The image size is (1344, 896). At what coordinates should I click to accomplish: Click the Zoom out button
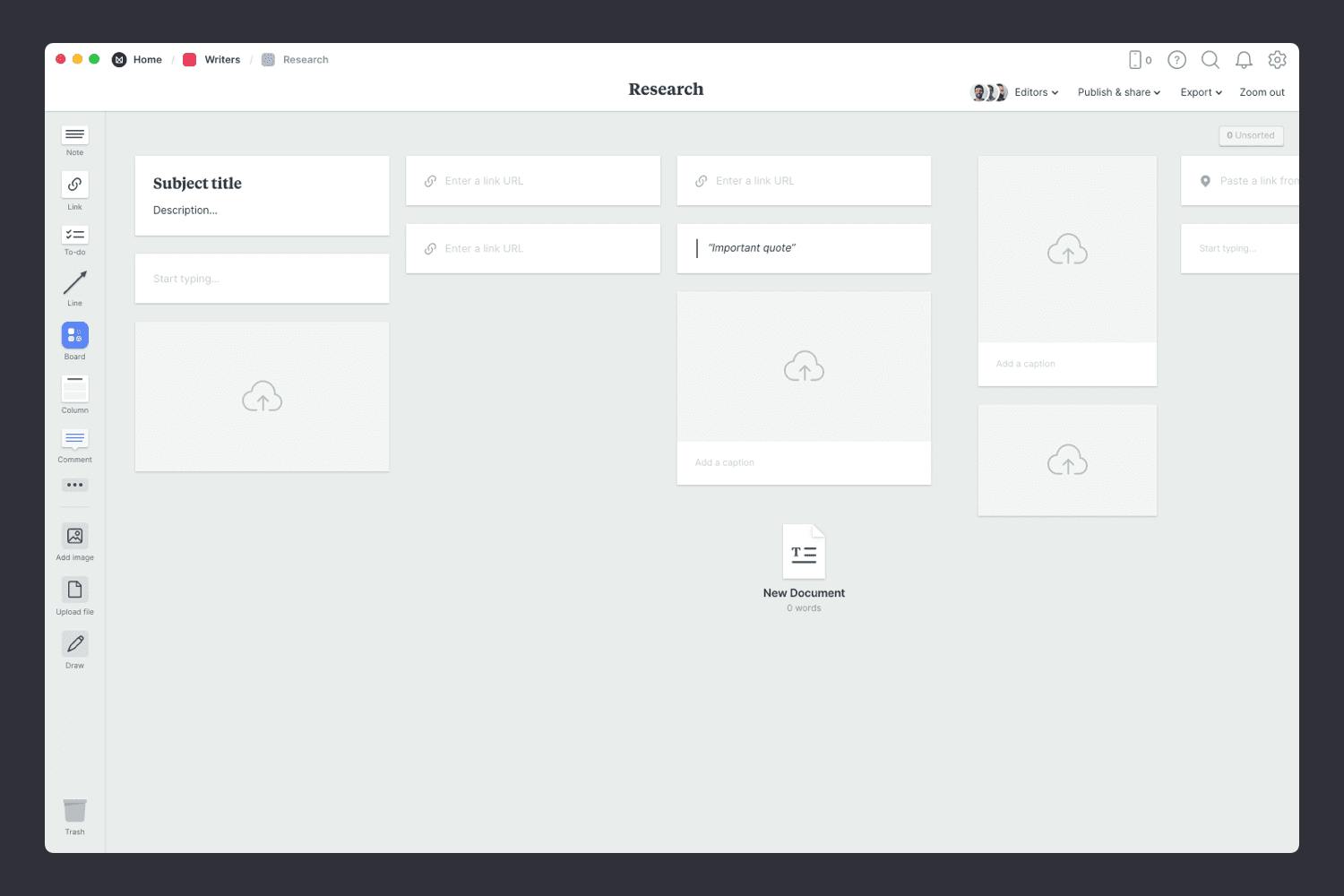1262,92
